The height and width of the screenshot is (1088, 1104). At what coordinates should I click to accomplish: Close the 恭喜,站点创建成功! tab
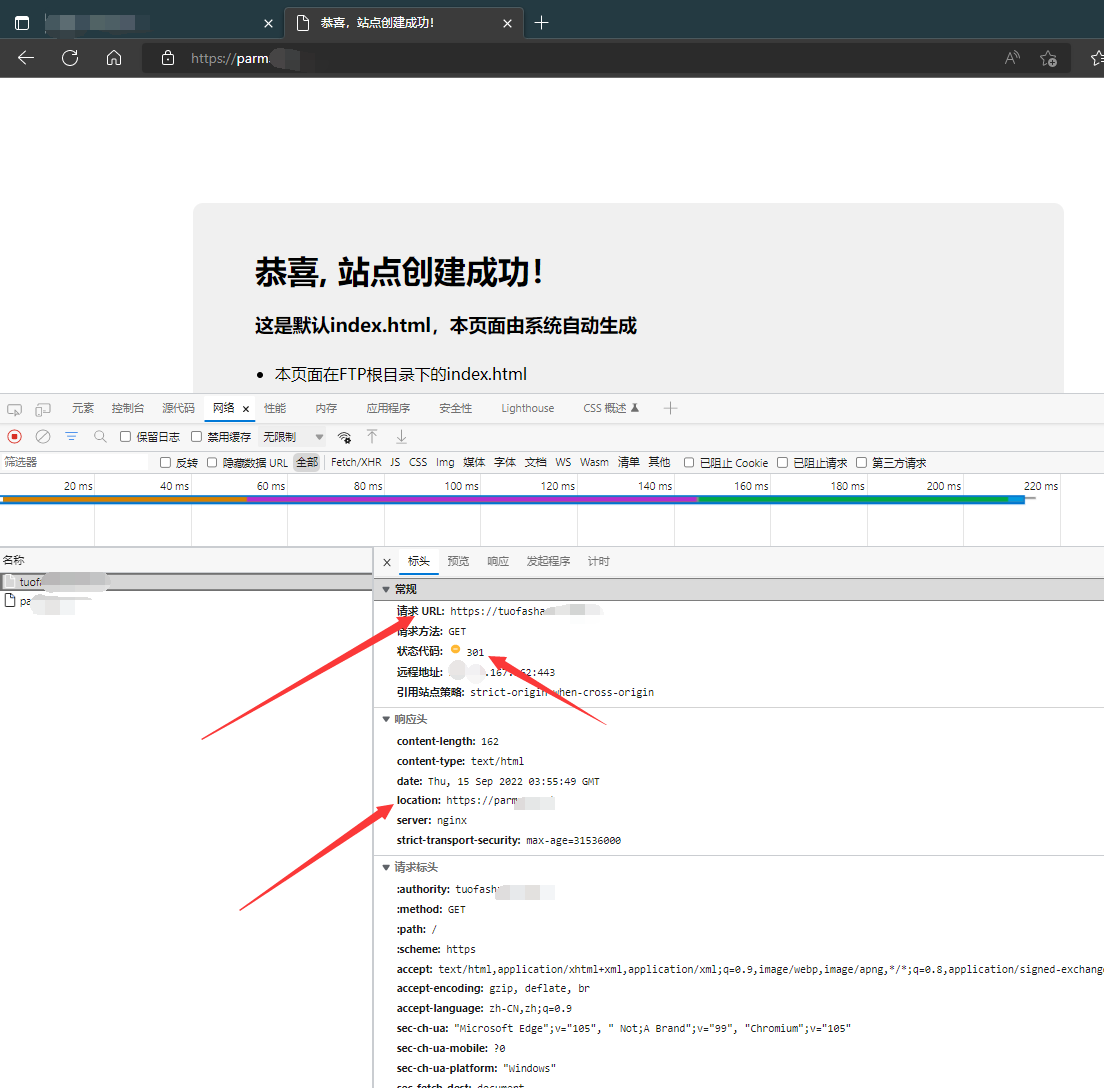point(508,23)
